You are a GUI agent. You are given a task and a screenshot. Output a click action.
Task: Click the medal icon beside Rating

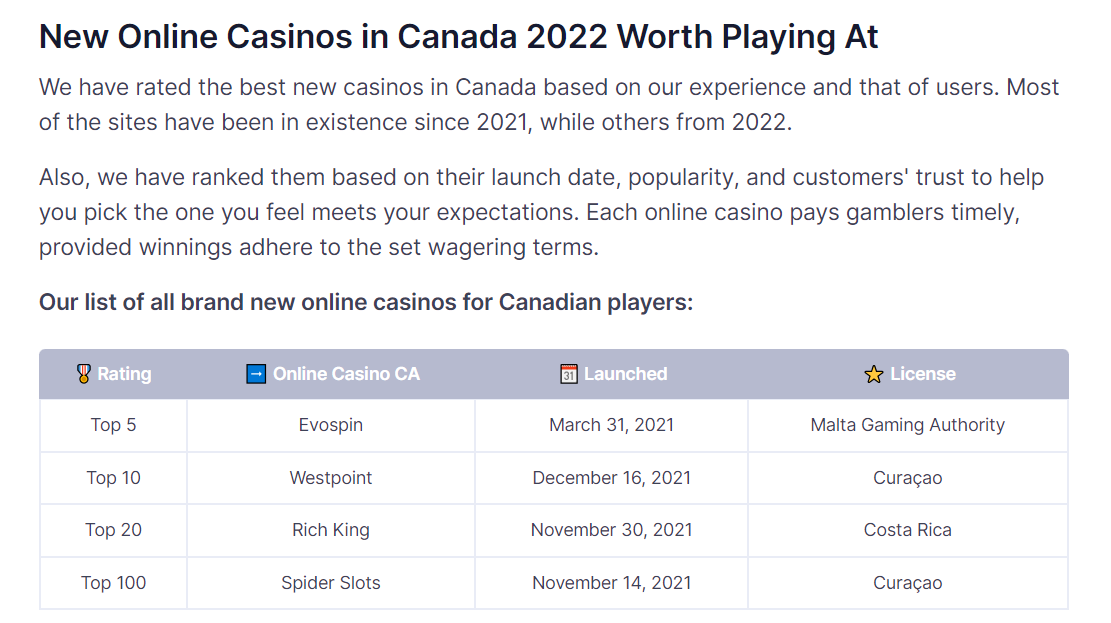click(x=84, y=374)
